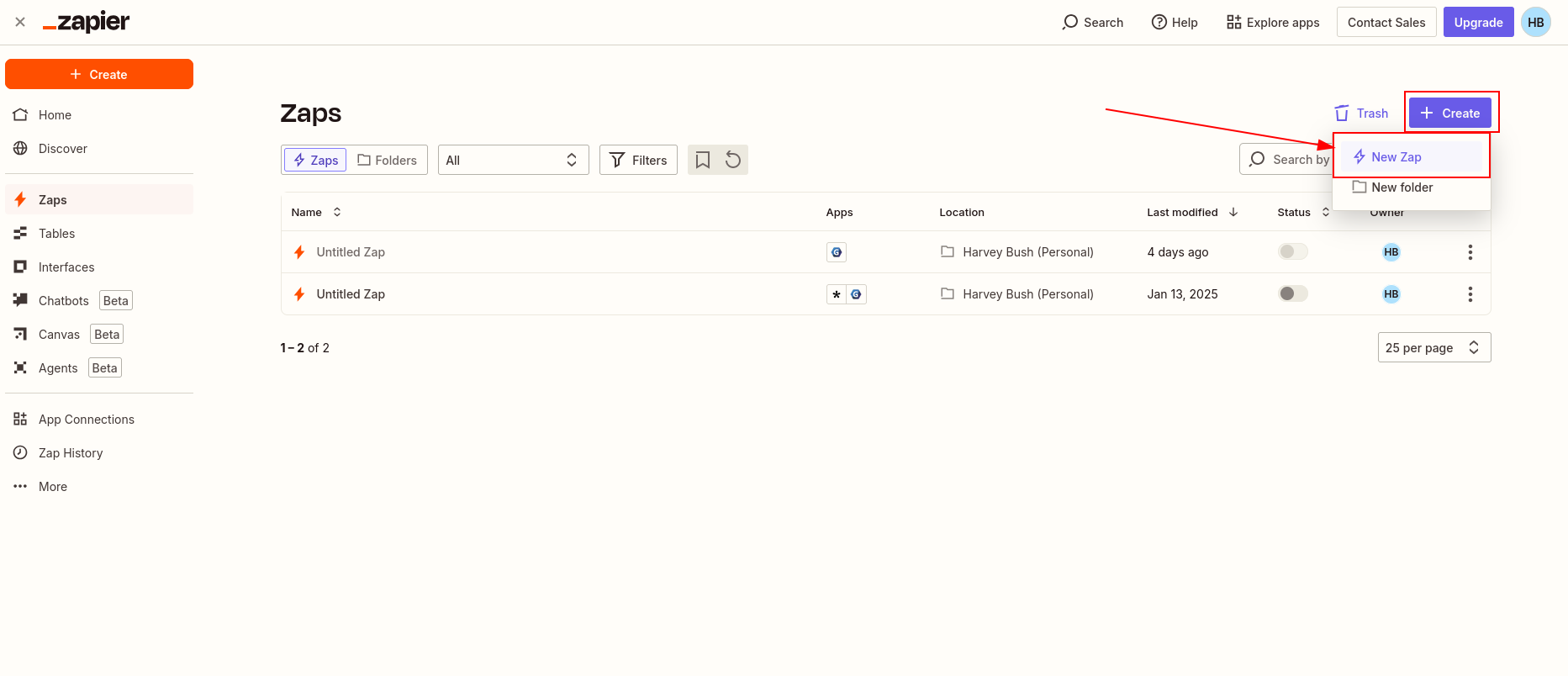Switch to the Folders tab

(x=388, y=160)
